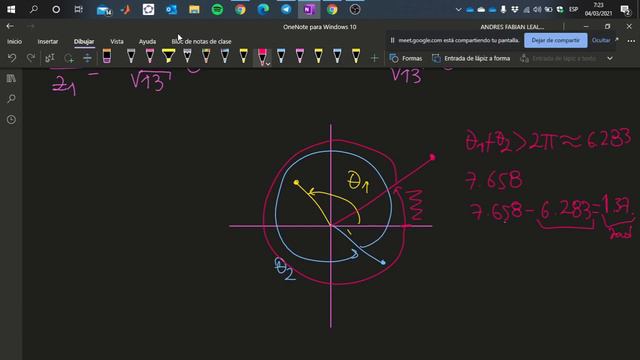The width and height of the screenshot is (640, 360).
Task: Open account ANDRES FABIAN LEAL
Action: [x=512, y=27]
